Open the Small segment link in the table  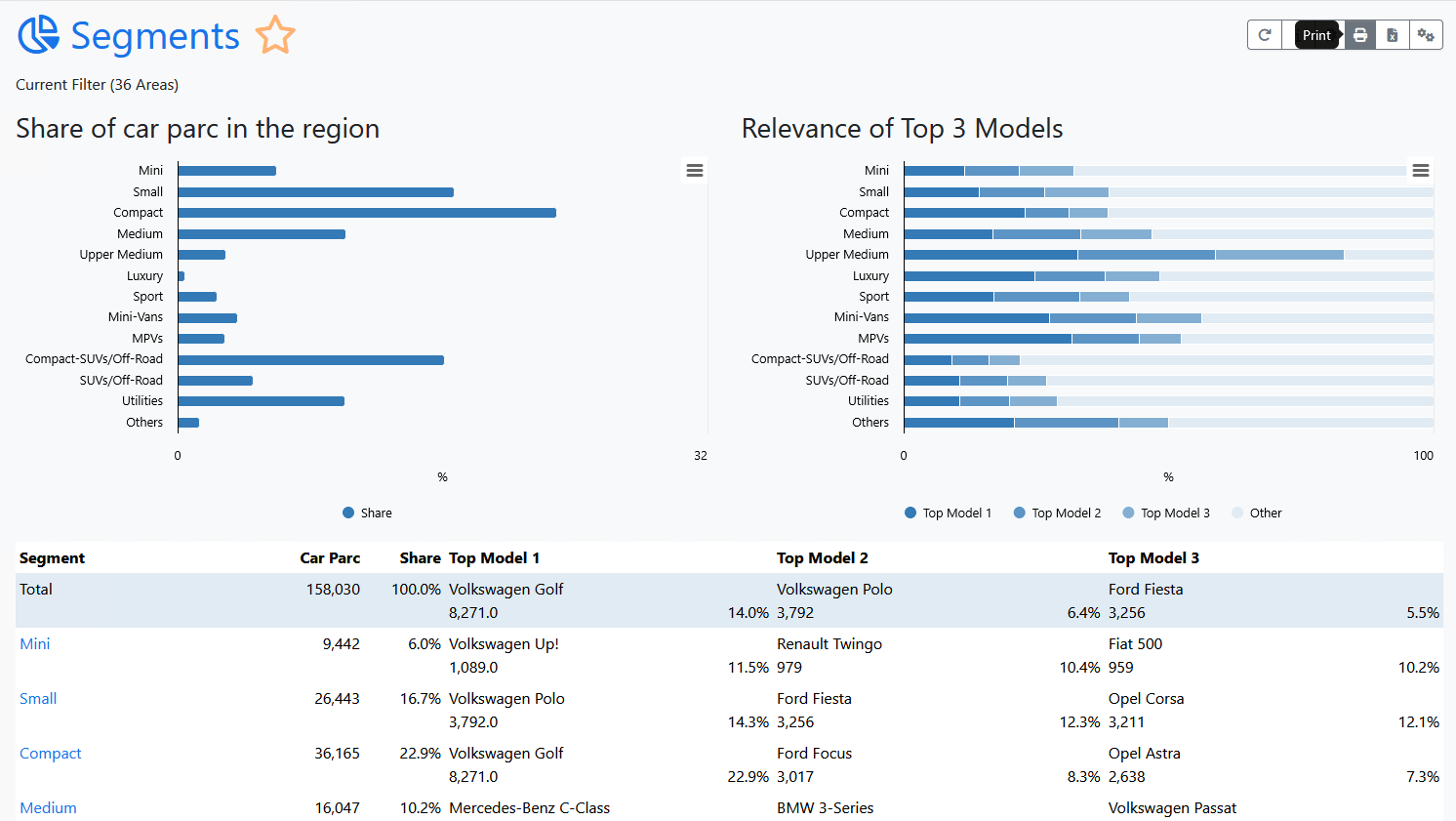(38, 699)
